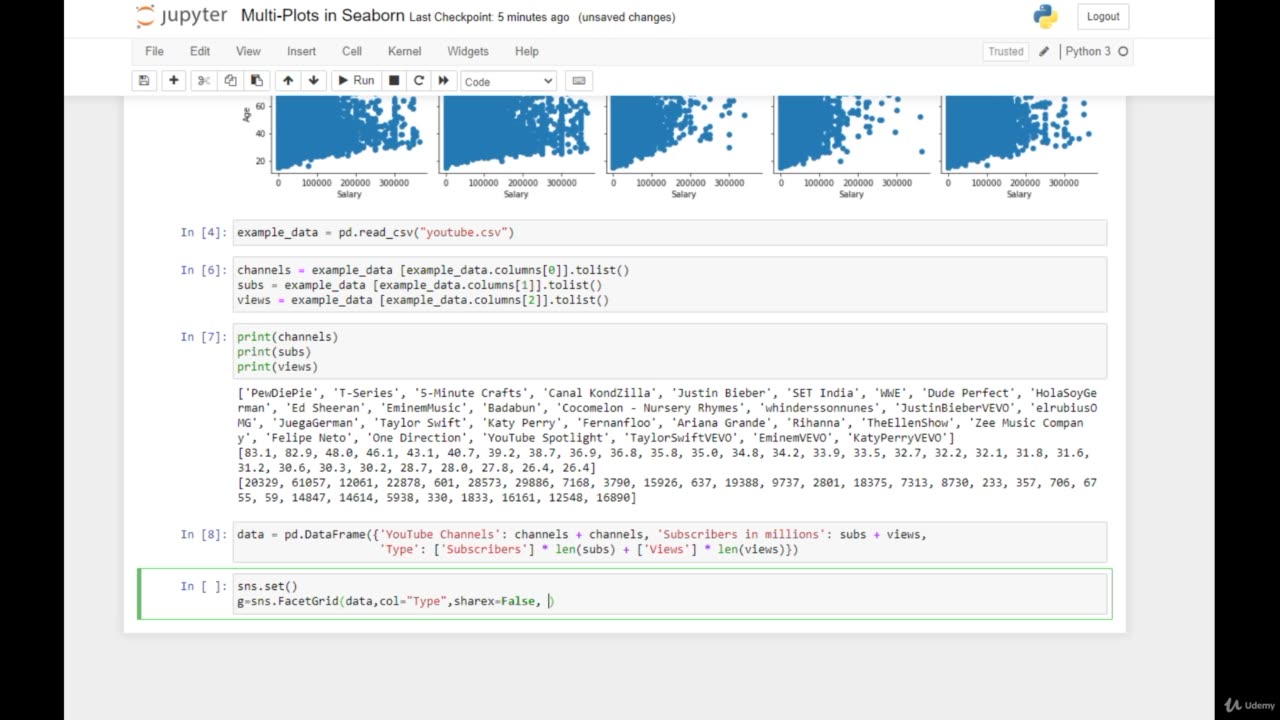1280x720 pixels.
Task: Copy selected cells icon
Action: point(230,81)
